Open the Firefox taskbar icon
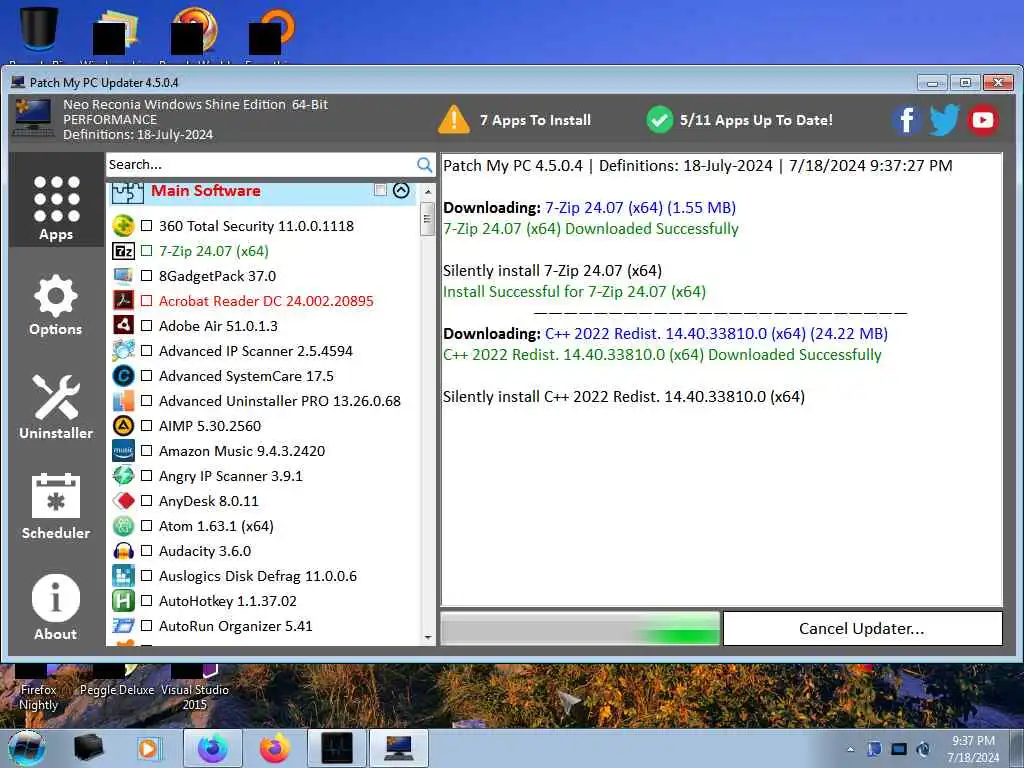Viewport: 1024px width, 768px height. pyautogui.click(x=275, y=748)
